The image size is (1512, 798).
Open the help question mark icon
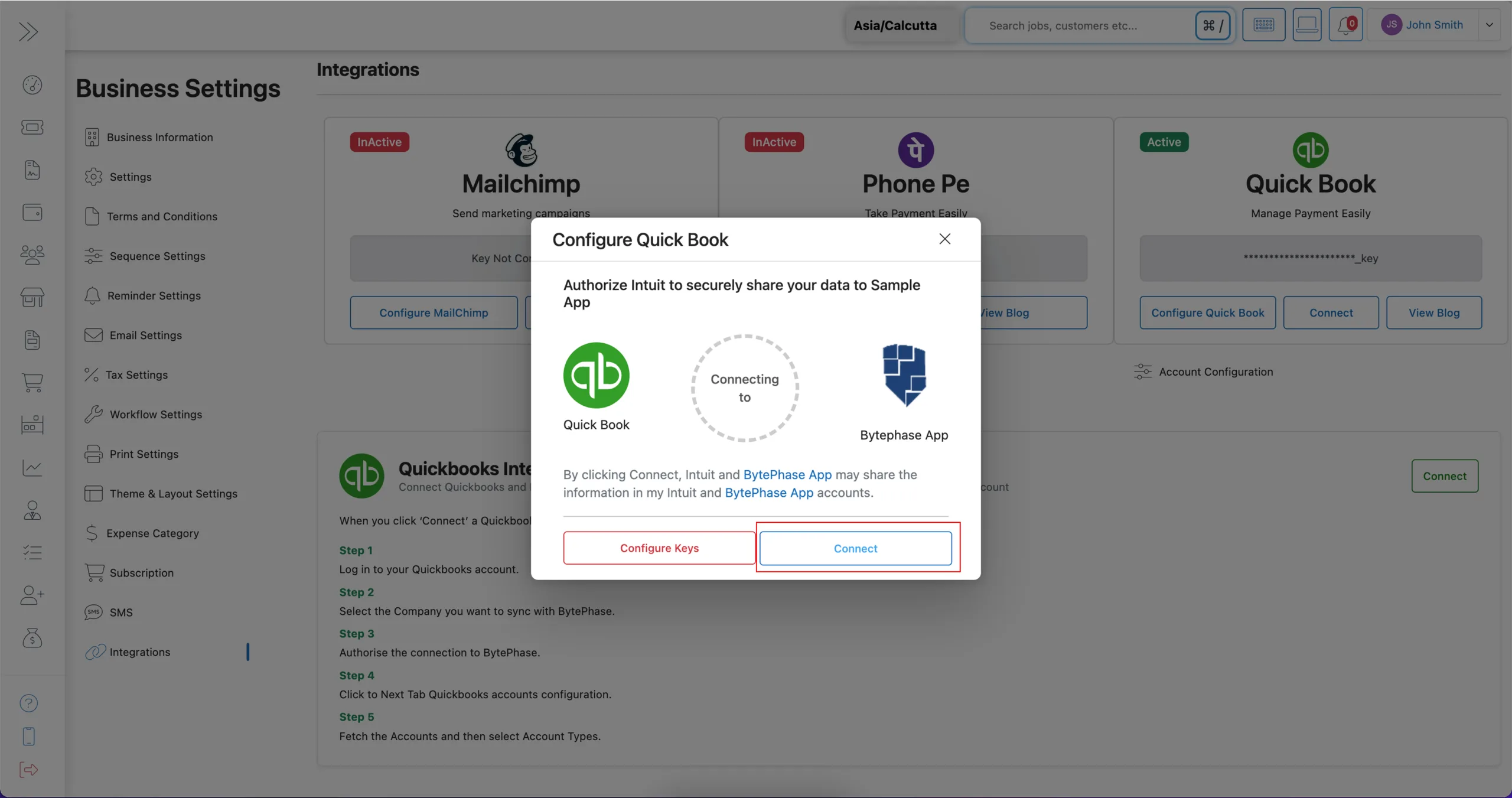pyautogui.click(x=28, y=703)
